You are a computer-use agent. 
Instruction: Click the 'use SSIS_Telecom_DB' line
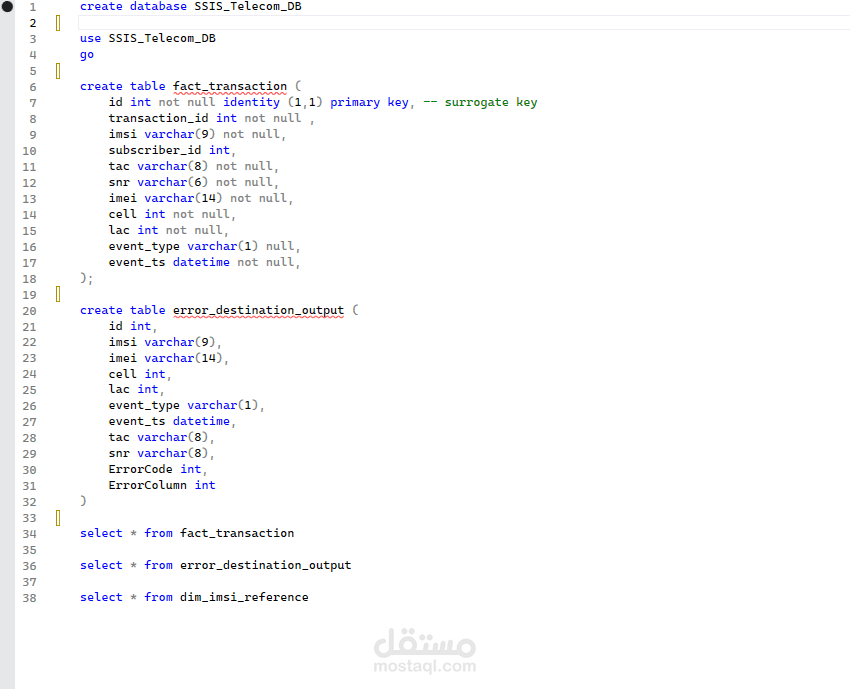pos(147,38)
